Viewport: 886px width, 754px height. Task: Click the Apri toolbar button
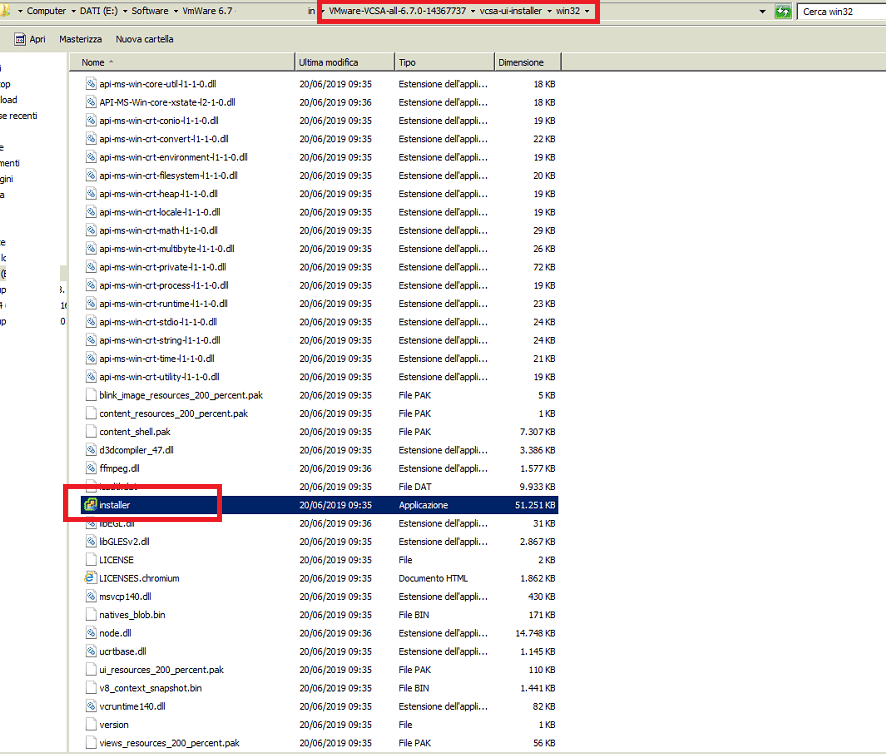pyautogui.click(x=30, y=39)
